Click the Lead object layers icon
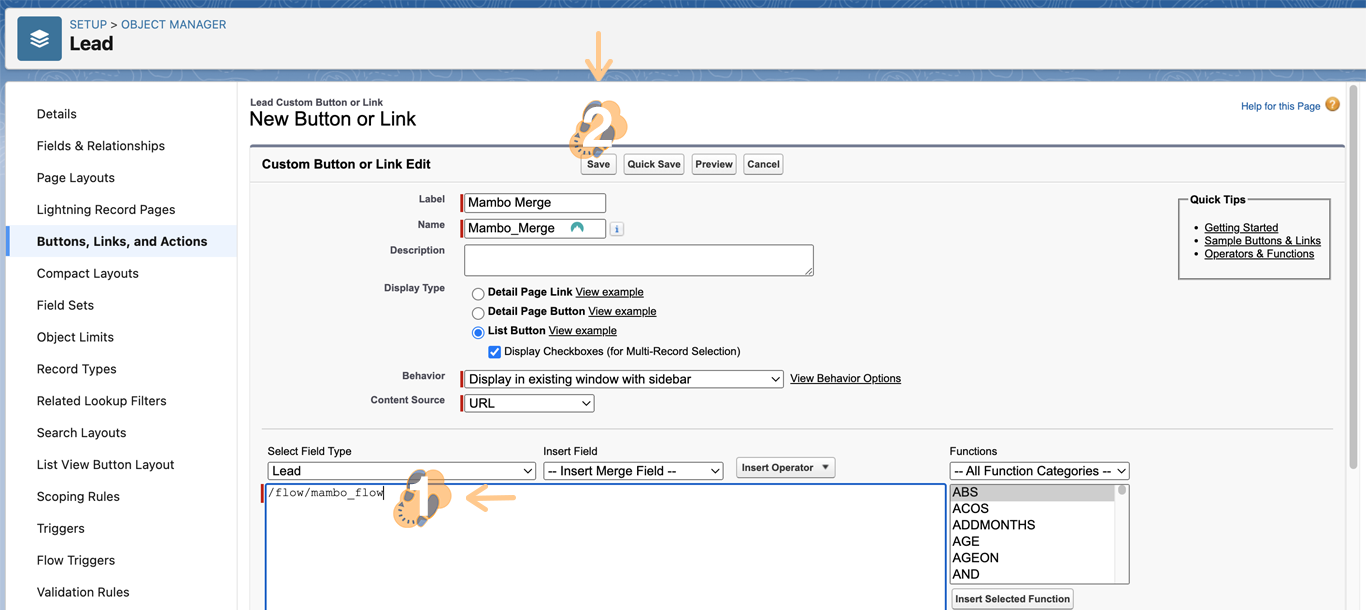This screenshot has width=1366, height=610. (39, 39)
